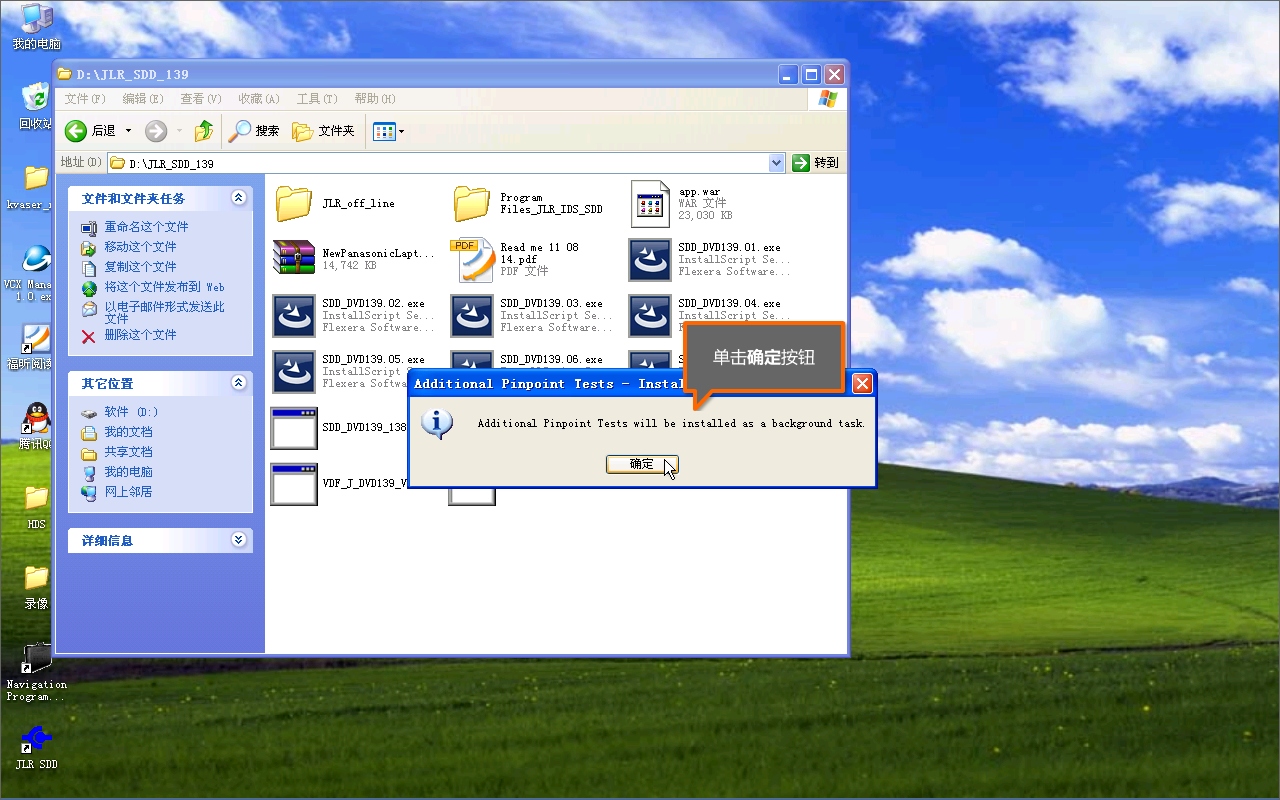This screenshot has height=800, width=1280.
Task: Open 我的电脑 link in Other Places panel
Action: tap(128, 472)
